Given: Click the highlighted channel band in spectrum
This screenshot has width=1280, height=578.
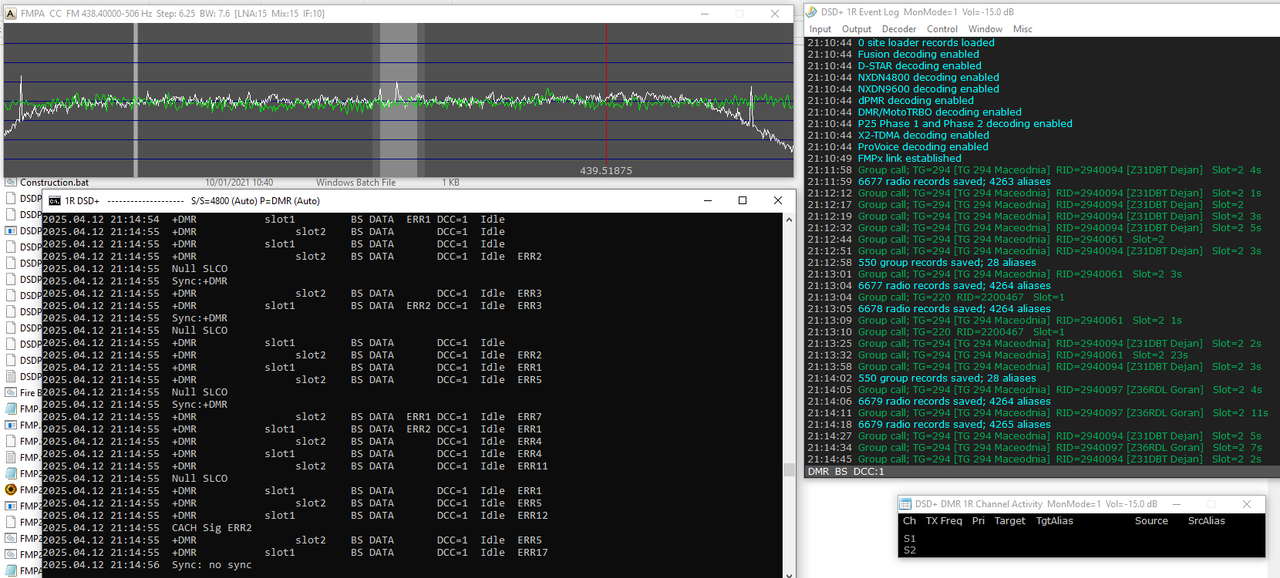Looking at the screenshot, I should pyautogui.click(x=397, y=100).
